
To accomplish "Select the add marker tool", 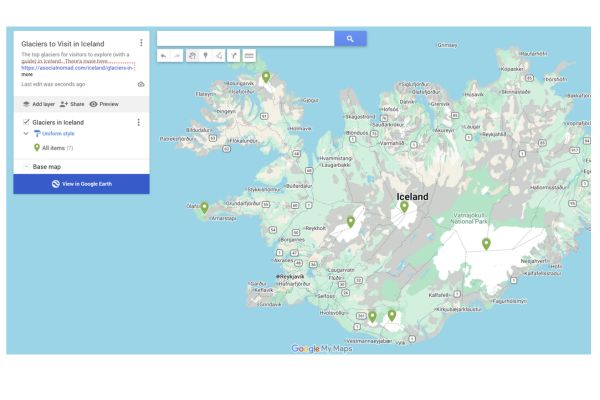I will coord(205,56).
